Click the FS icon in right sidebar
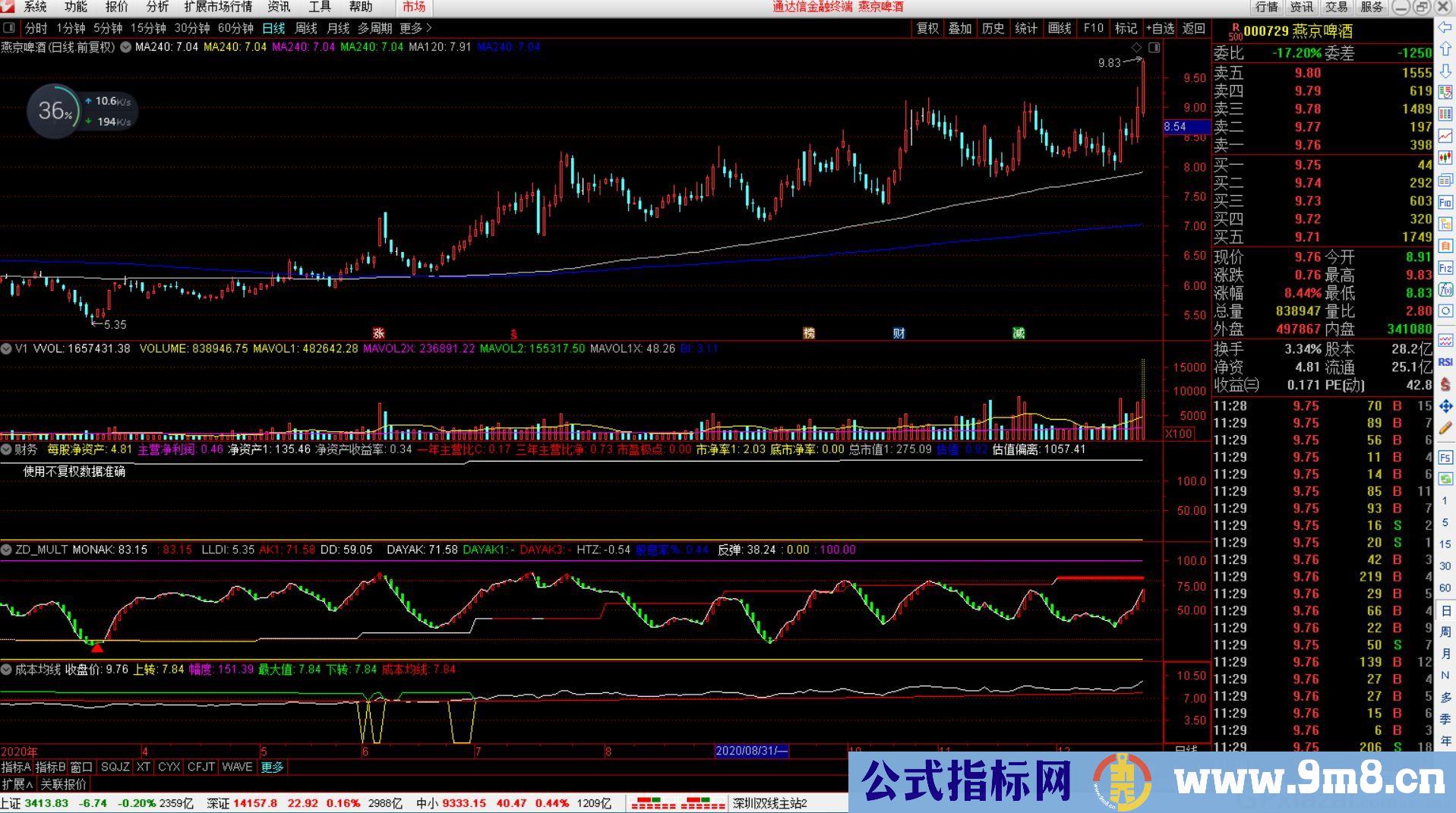This screenshot has width=1456, height=813. [x=1445, y=457]
